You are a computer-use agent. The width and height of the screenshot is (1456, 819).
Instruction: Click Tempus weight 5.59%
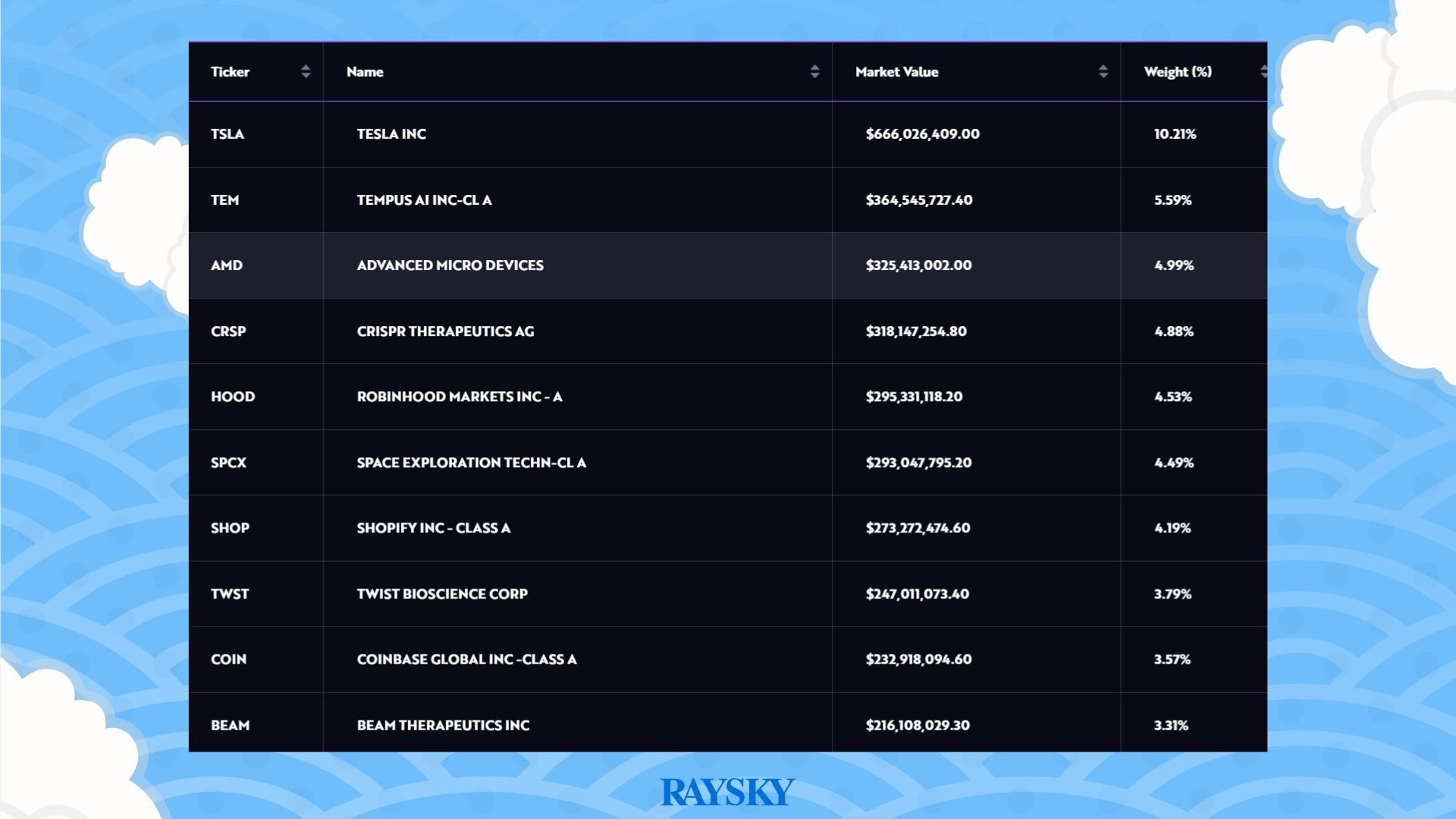click(1173, 200)
